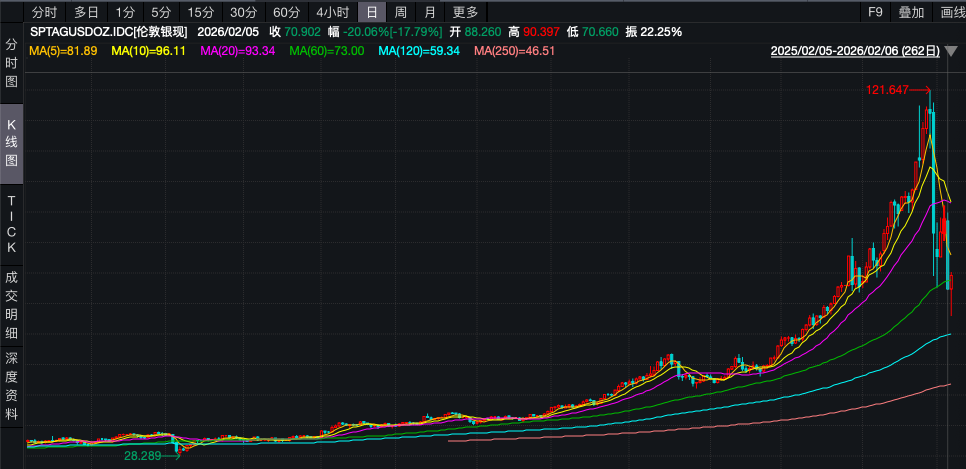Screen dimensions: 966x469
Task: Select the 日 daily period toggle
Action: click(x=372, y=12)
